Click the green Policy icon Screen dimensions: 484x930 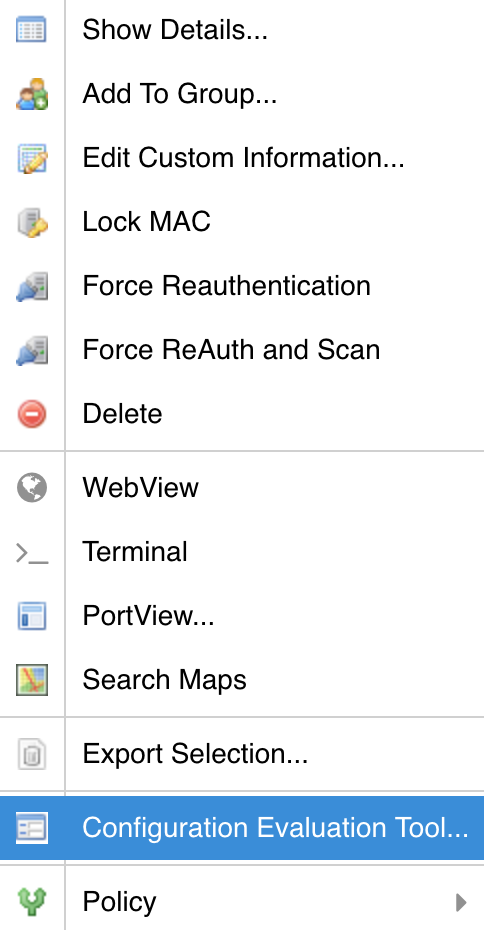[x=31, y=902]
